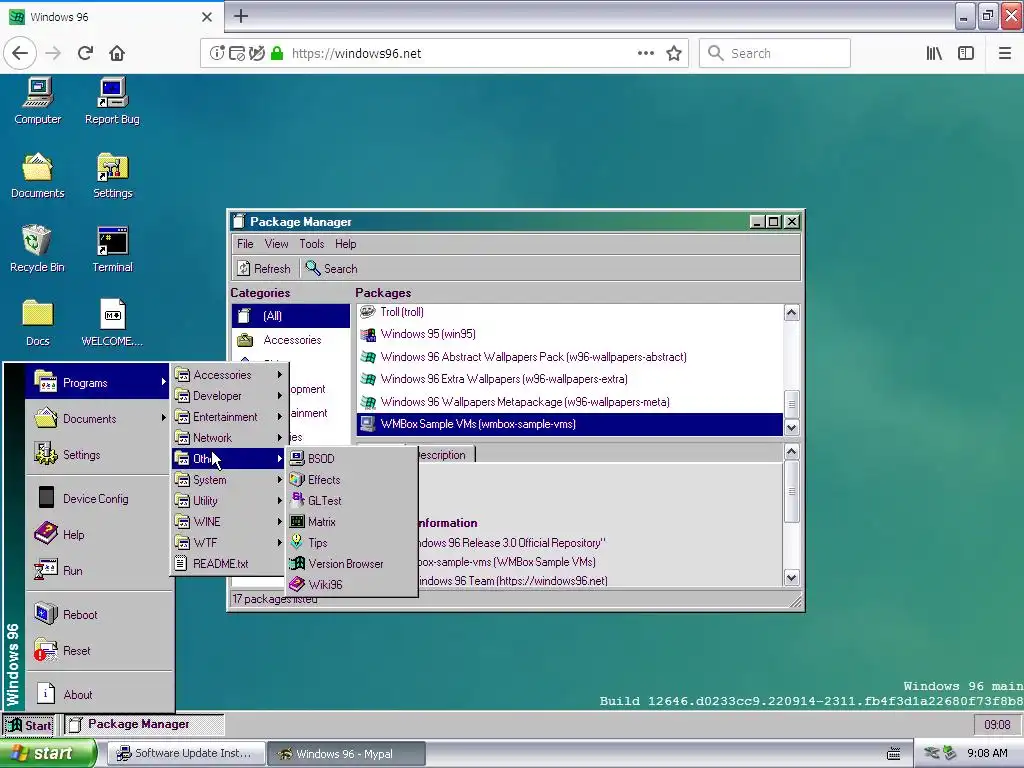Open Wiki96 from the Other submenu

pyautogui.click(x=352, y=584)
